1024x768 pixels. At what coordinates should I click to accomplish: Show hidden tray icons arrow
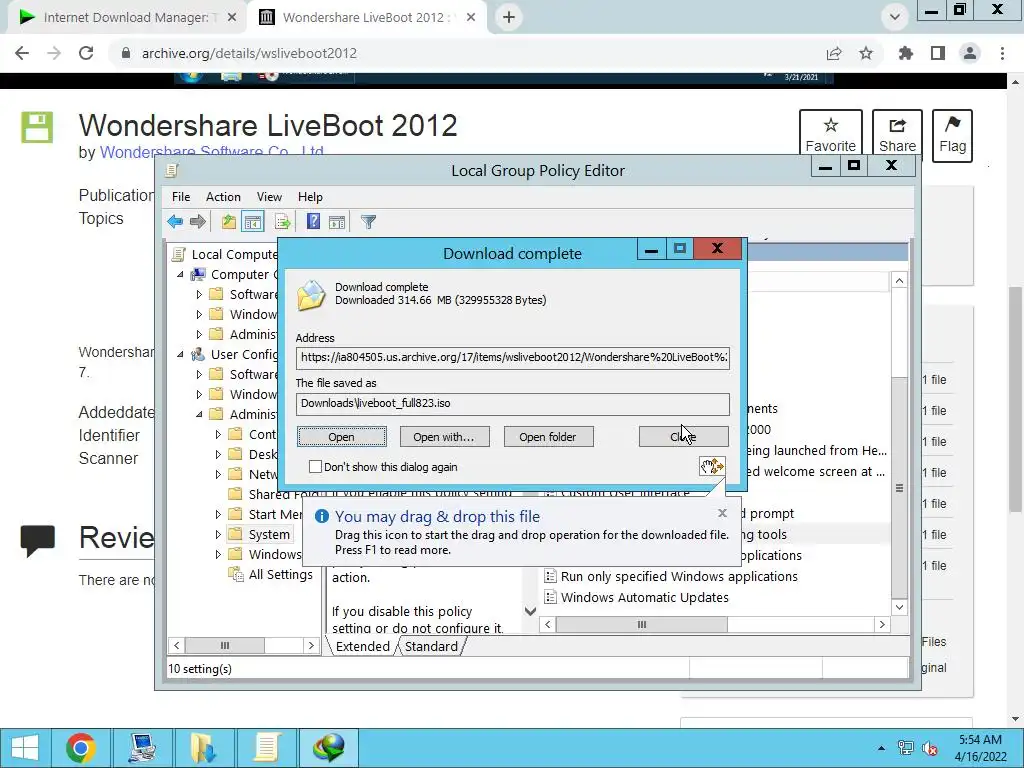[x=882, y=748]
